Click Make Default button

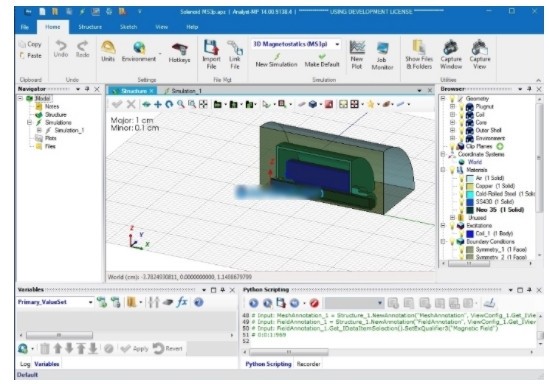pos(322,61)
